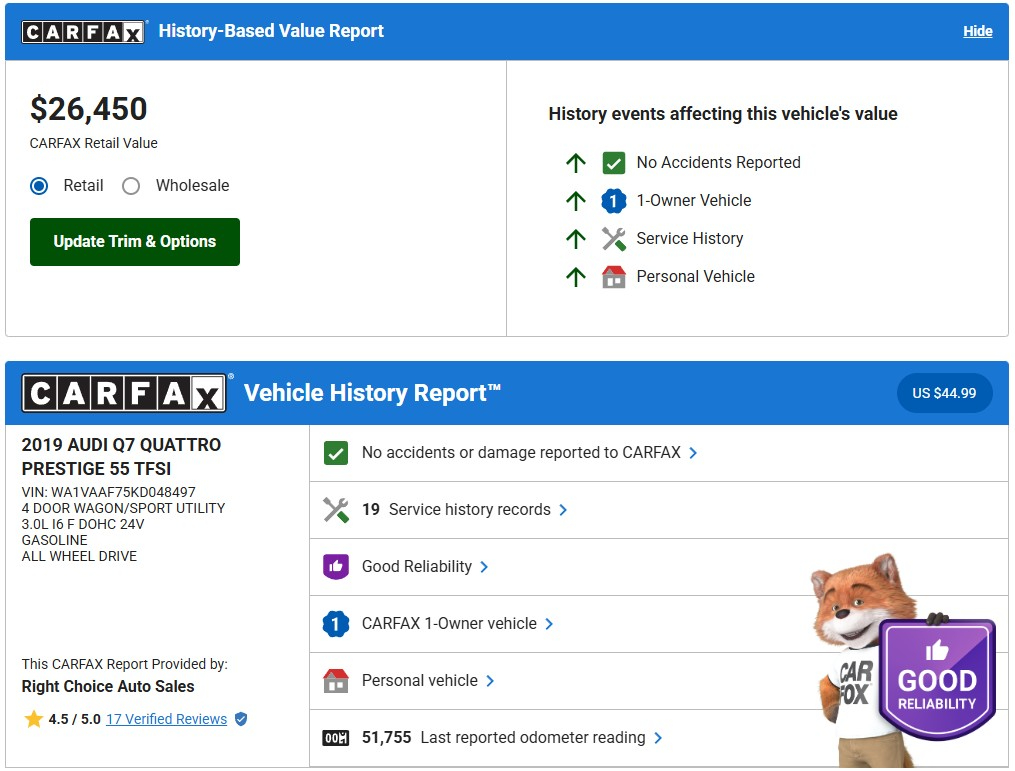The width and height of the screenshot is (1015, 771).
Task: Select the Retail radio button
Action: (39, 186)
